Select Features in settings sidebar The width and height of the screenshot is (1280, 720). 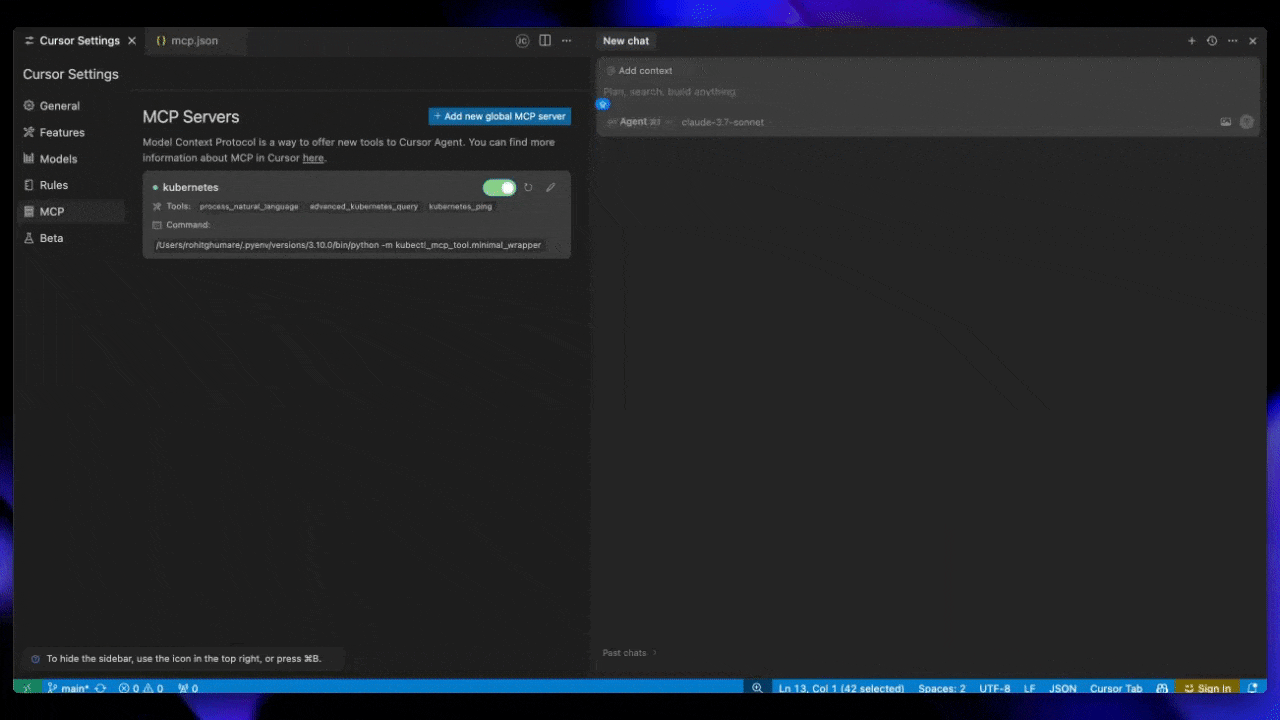click(62, 132)
